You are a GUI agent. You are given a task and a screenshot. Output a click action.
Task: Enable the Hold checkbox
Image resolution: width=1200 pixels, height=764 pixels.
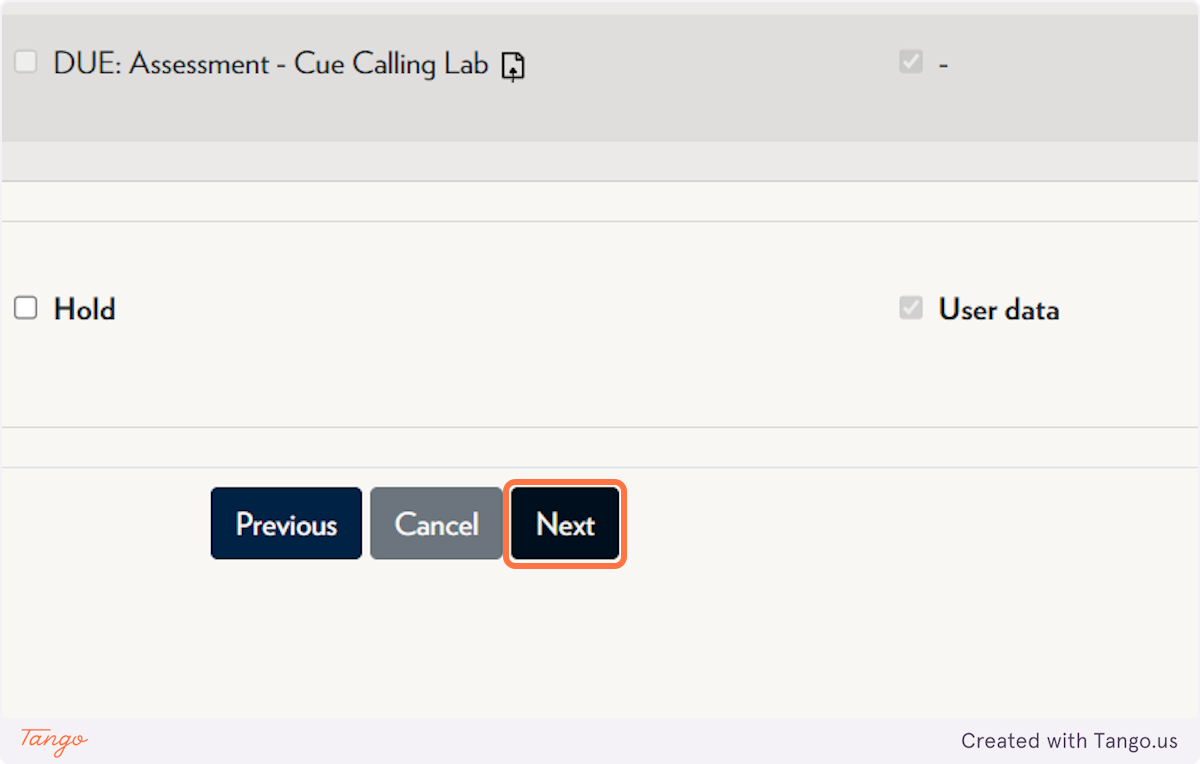pos(25,307)
